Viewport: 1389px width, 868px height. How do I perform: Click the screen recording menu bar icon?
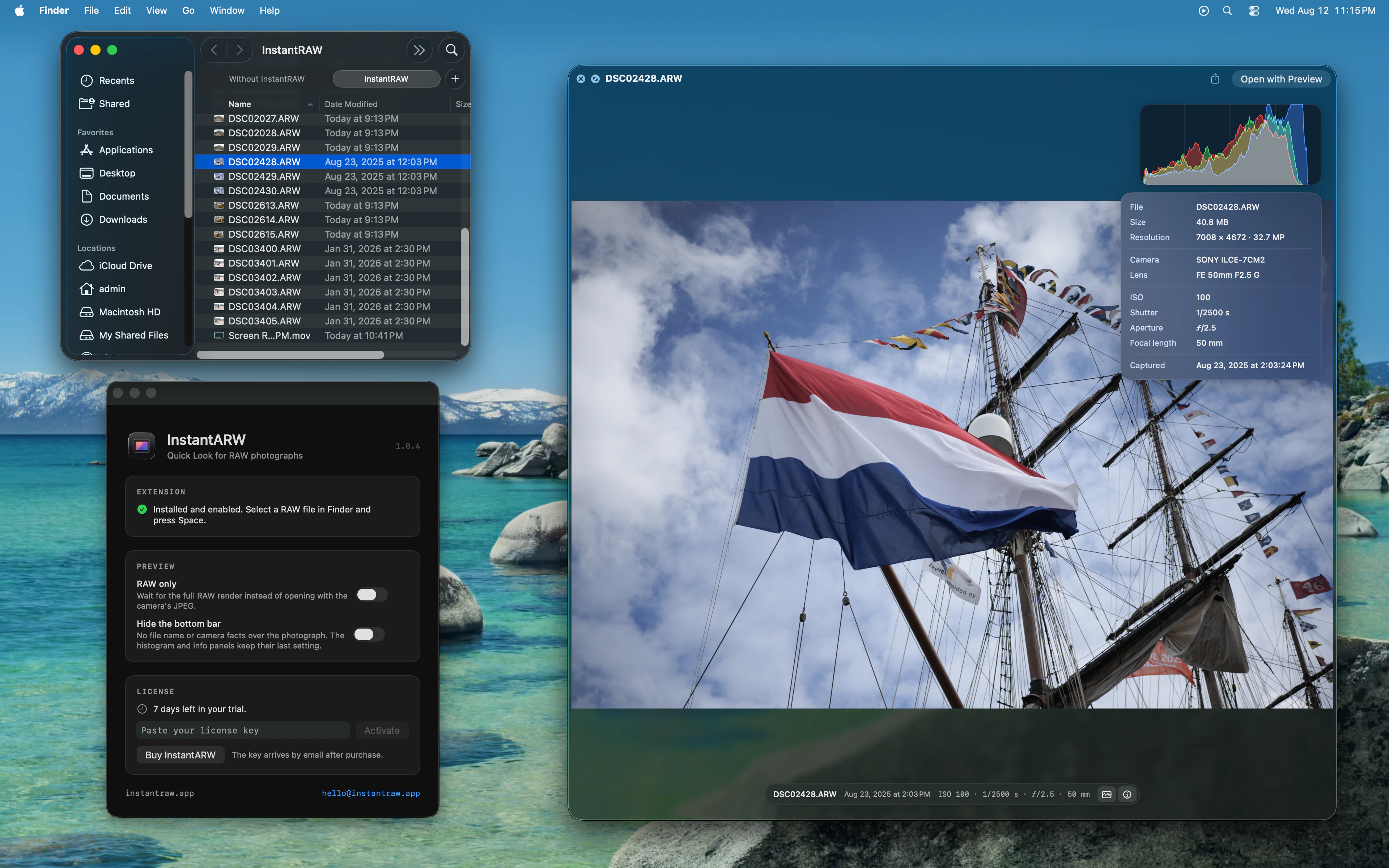(x=1203, y=10)
